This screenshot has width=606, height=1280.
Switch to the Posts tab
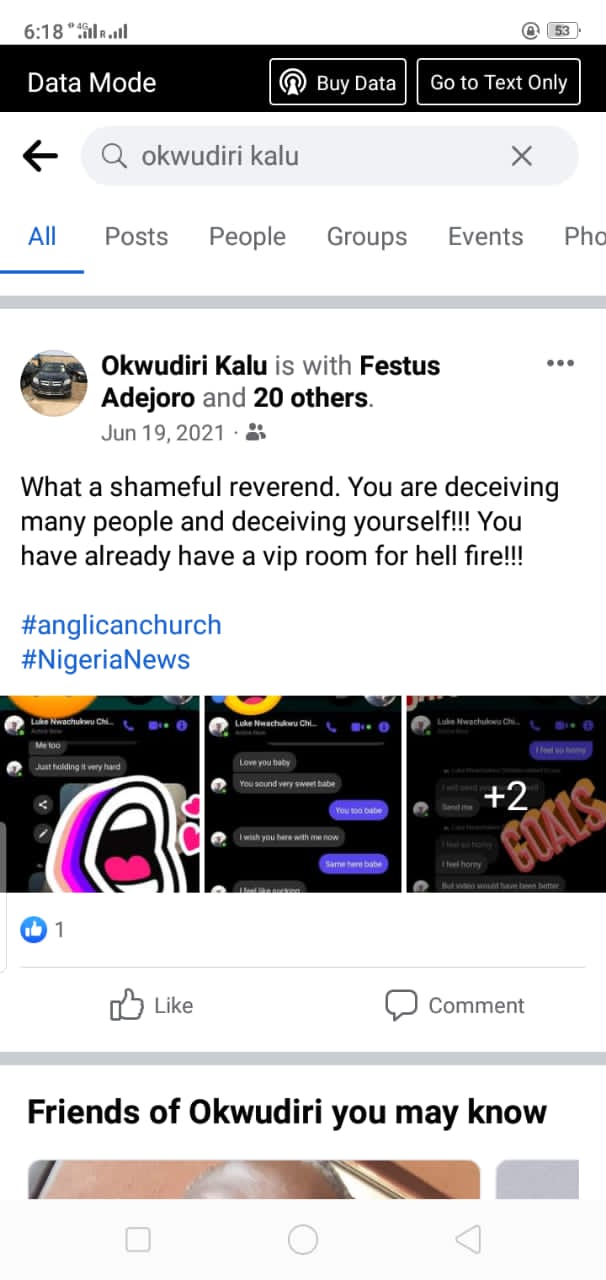pyautogui.click(x=136, y=236)
